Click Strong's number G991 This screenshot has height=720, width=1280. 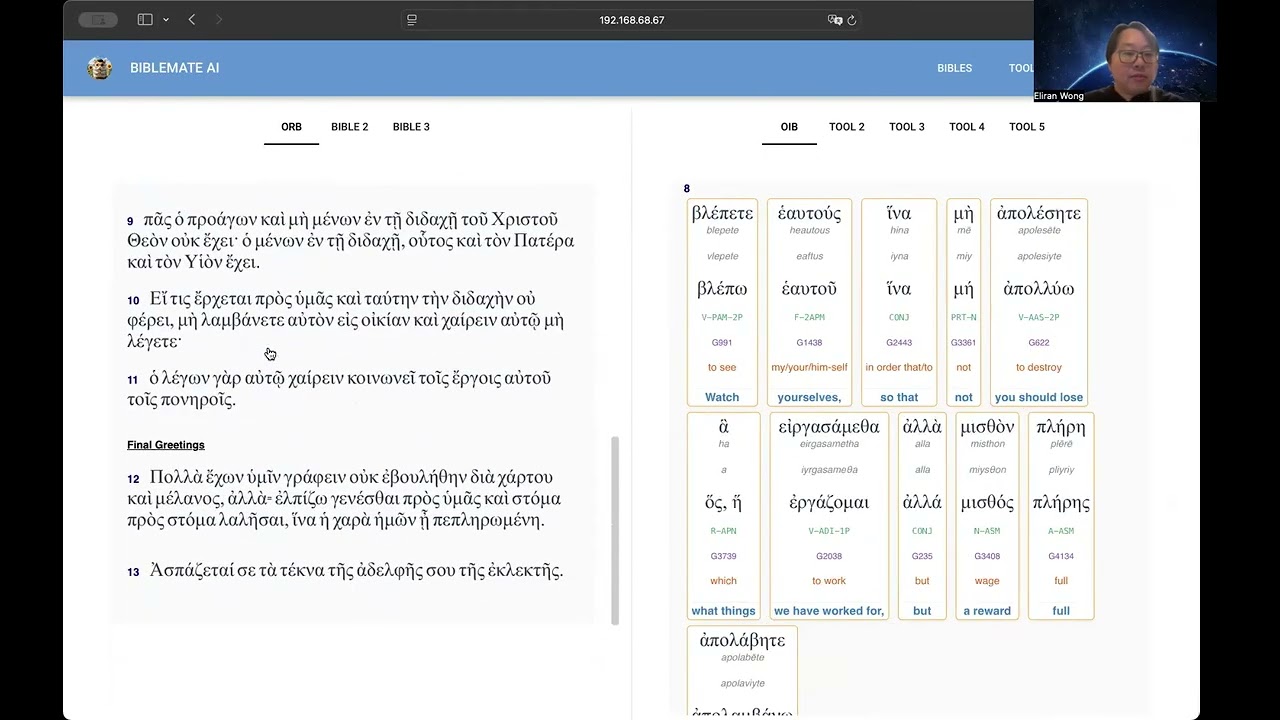point(722,343)
